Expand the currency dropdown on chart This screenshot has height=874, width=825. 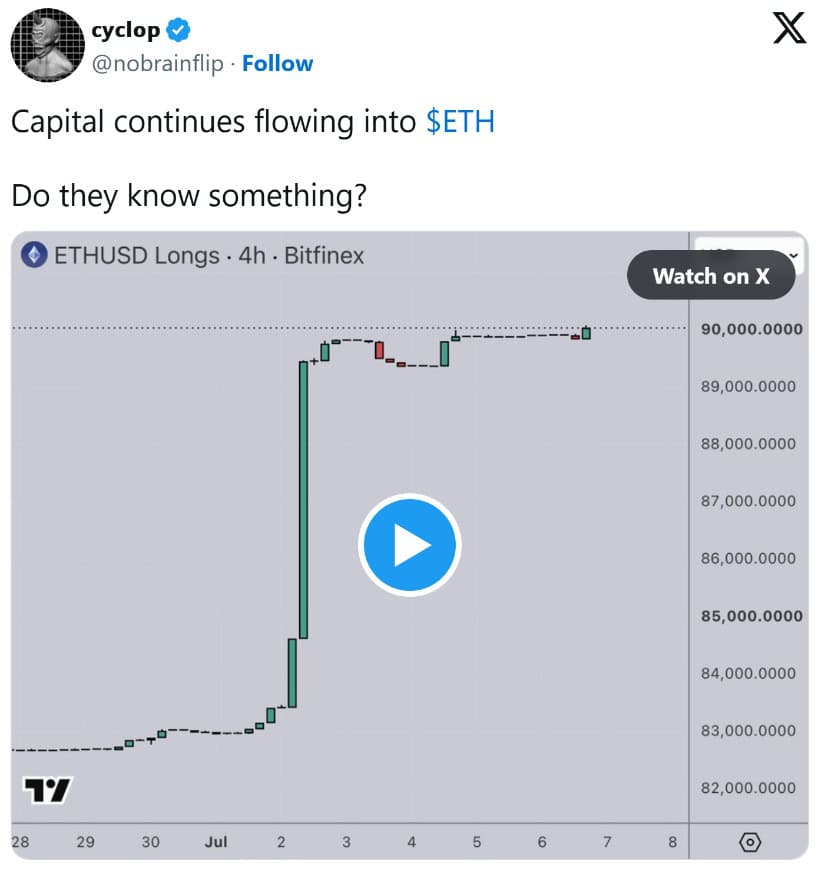[793, 255]
